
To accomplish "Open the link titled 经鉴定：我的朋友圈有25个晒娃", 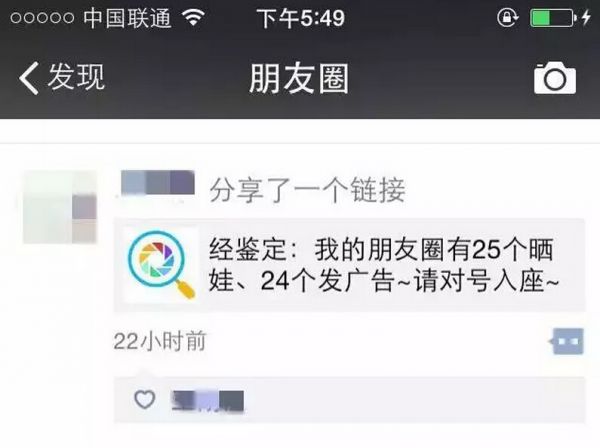I will [x=350, y=265].
